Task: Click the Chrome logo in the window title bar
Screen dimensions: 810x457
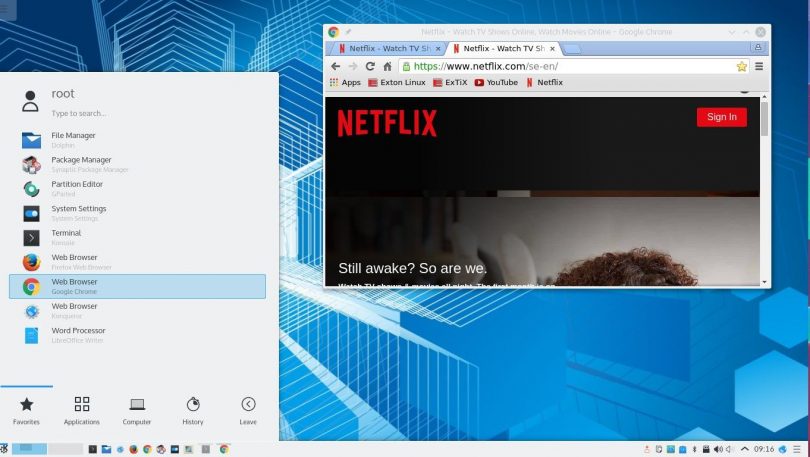Action: 334,32
